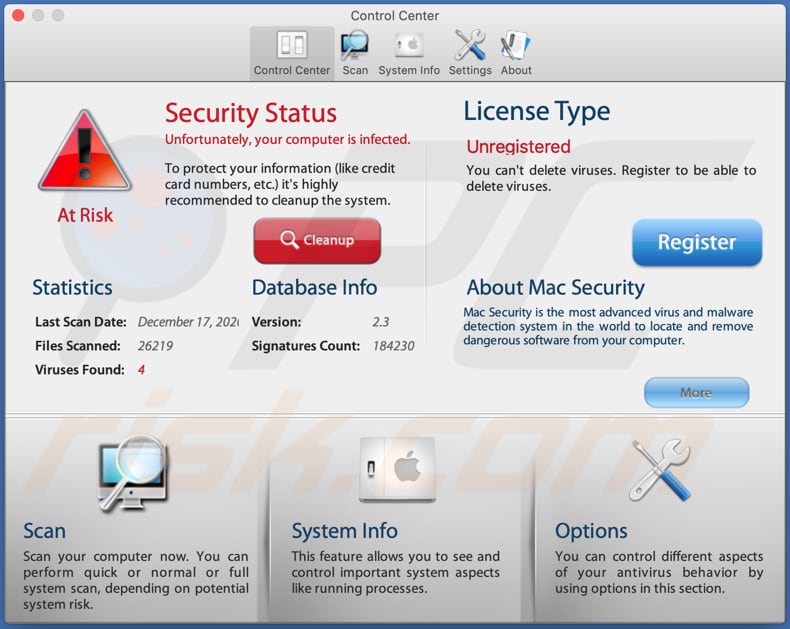Click the 'Mac Security is the most advanced' paragraph

[x=608, y=326]
